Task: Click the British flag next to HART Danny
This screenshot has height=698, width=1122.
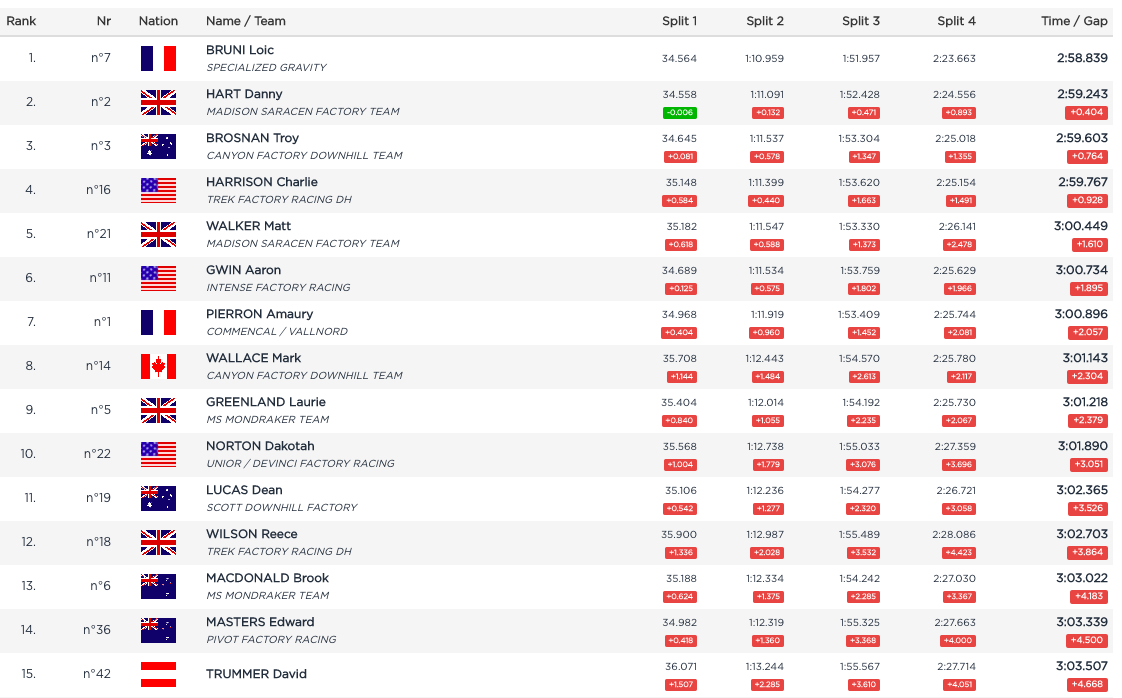Action: click(x=158, y=102)
